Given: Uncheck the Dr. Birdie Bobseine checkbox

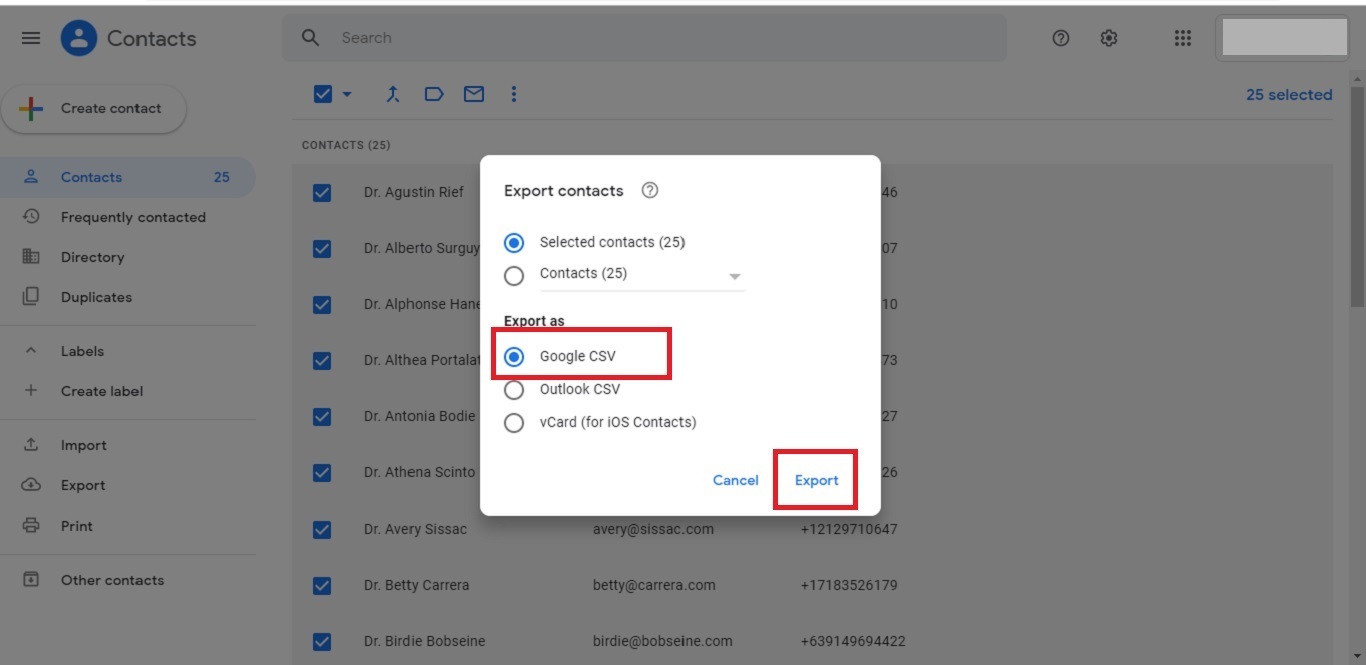Looking at the screenshot, I should click(322, 641).
